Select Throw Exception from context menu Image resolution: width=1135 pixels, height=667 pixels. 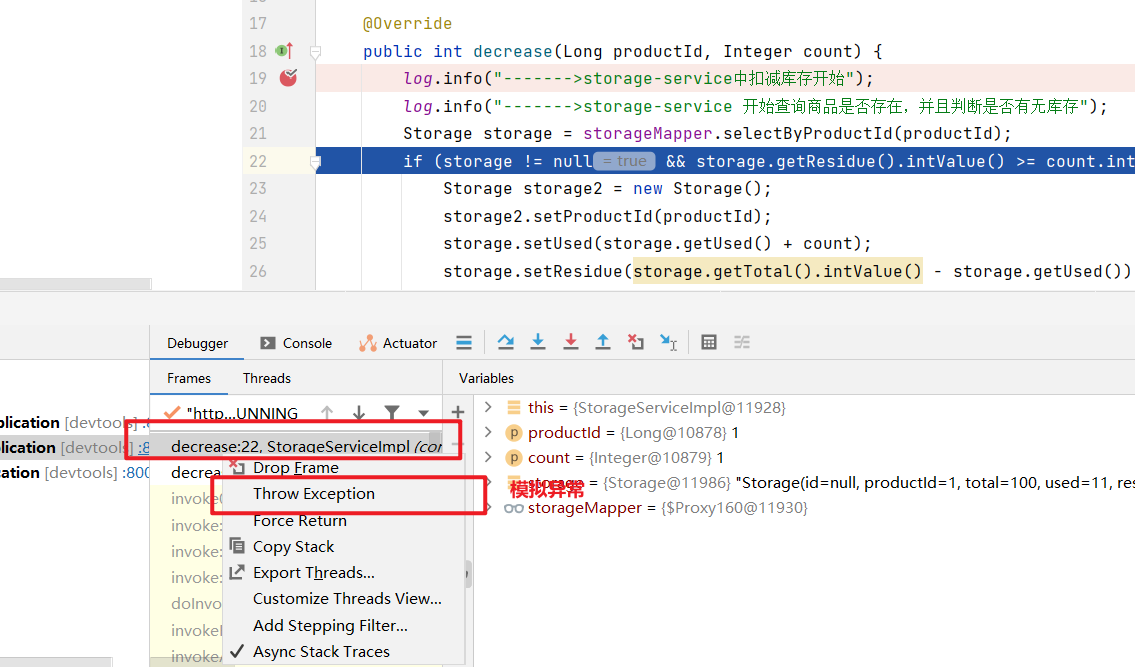pos(313,494)
